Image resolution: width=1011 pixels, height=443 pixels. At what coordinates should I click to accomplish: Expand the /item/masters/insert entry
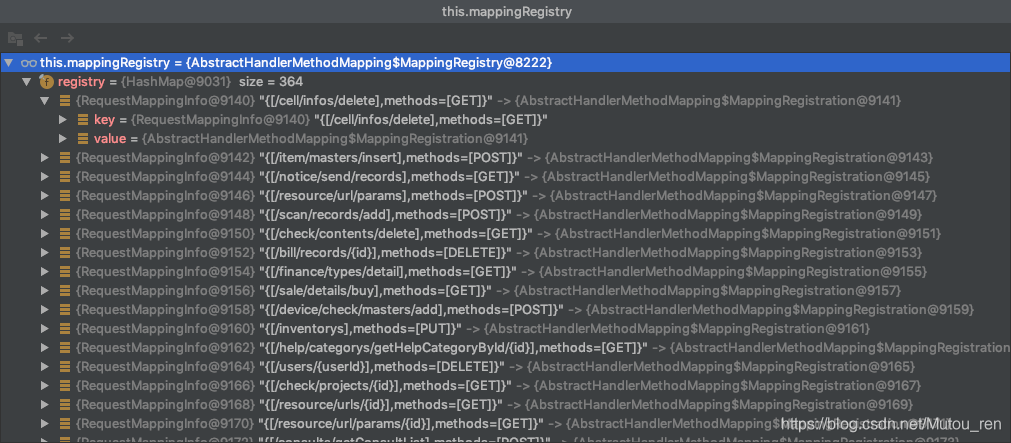44,158
